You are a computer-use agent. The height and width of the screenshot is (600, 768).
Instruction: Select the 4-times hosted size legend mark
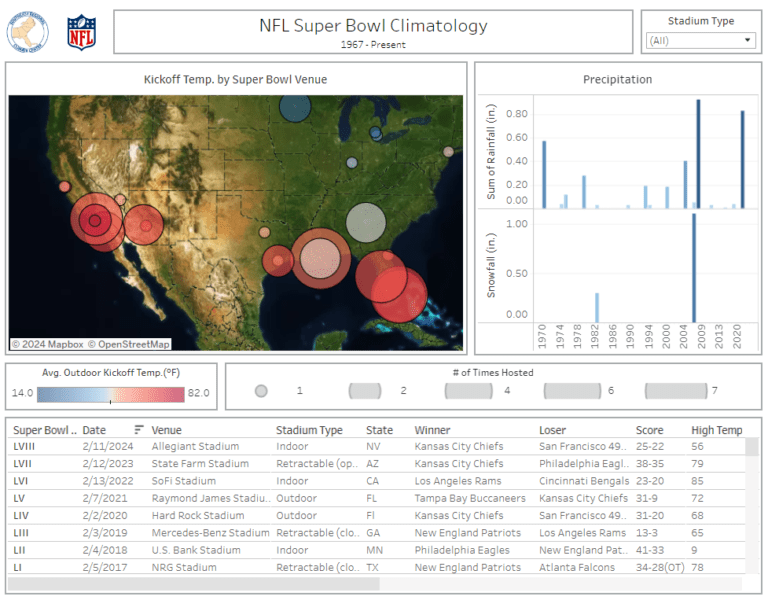pos(469,391)
